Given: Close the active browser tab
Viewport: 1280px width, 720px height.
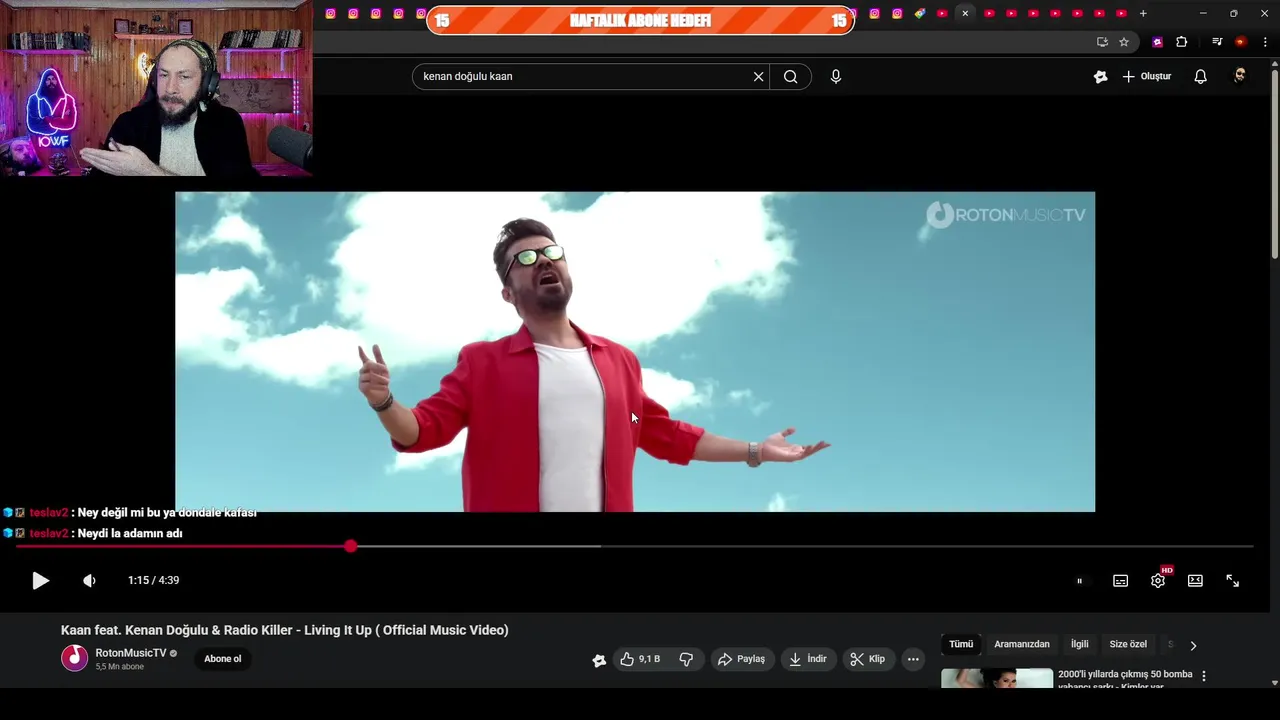Looking at the screenshot, I should [x=965, y=14].
